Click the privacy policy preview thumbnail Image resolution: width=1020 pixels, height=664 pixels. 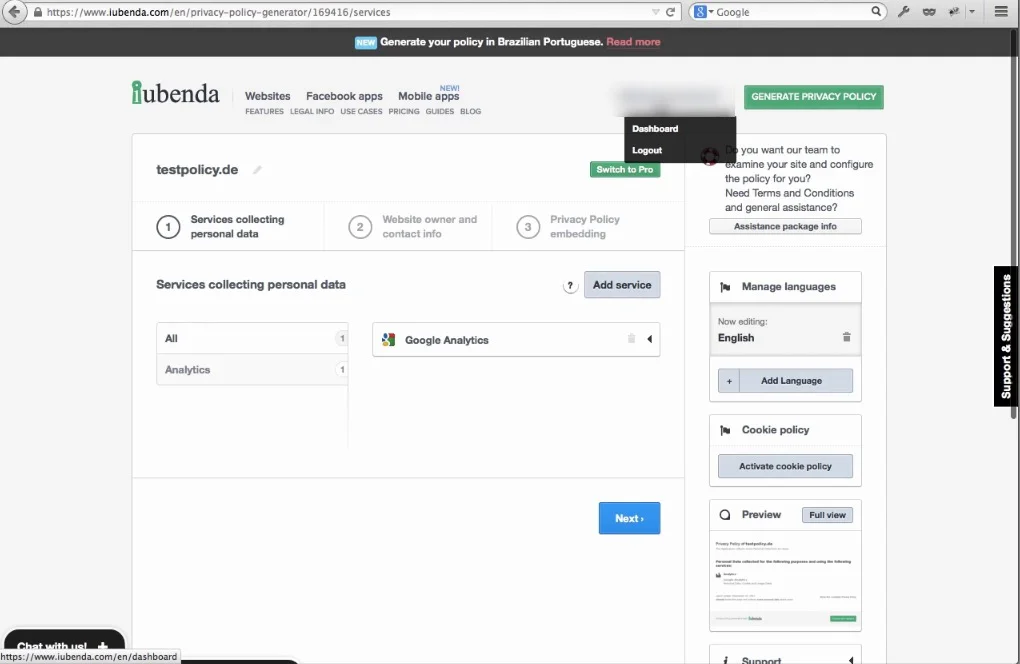(785, 579)
